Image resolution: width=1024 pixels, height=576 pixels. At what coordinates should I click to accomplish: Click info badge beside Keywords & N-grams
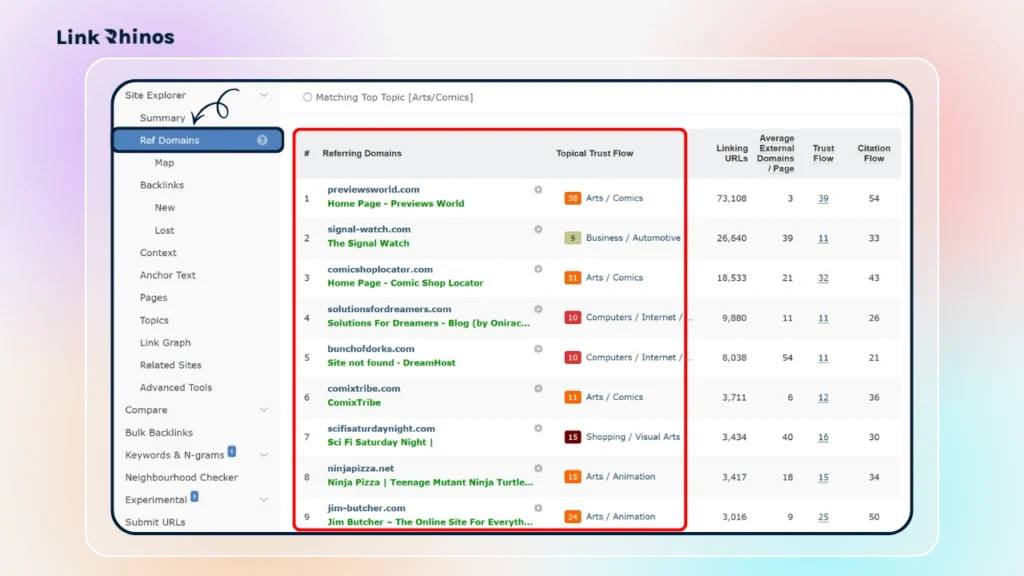(x=232, y=452)
